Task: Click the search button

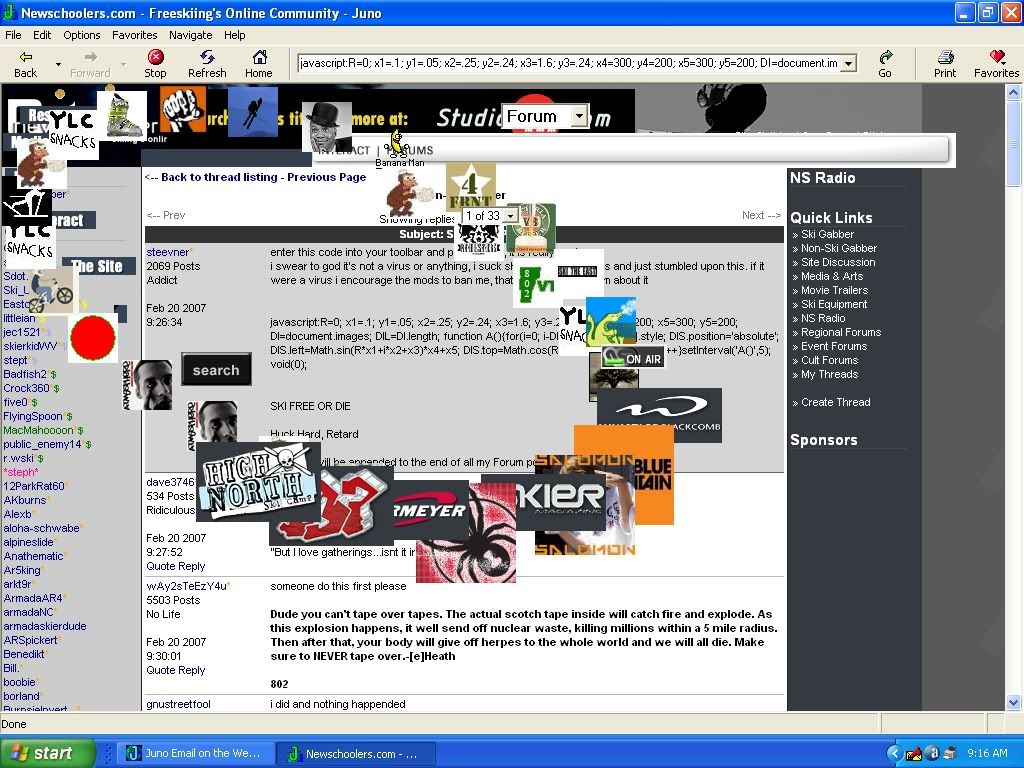Action: tap(216, 370)
